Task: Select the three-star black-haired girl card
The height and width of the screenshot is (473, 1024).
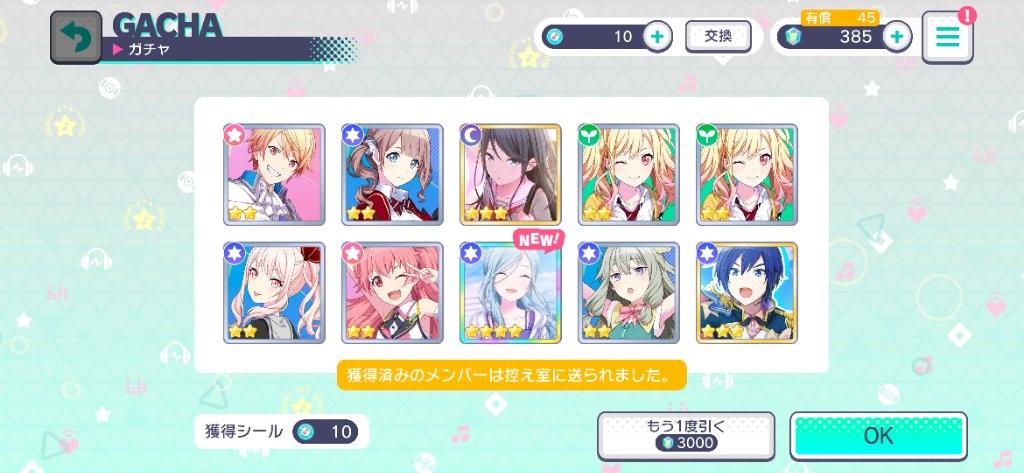Action: pos(510,174)
